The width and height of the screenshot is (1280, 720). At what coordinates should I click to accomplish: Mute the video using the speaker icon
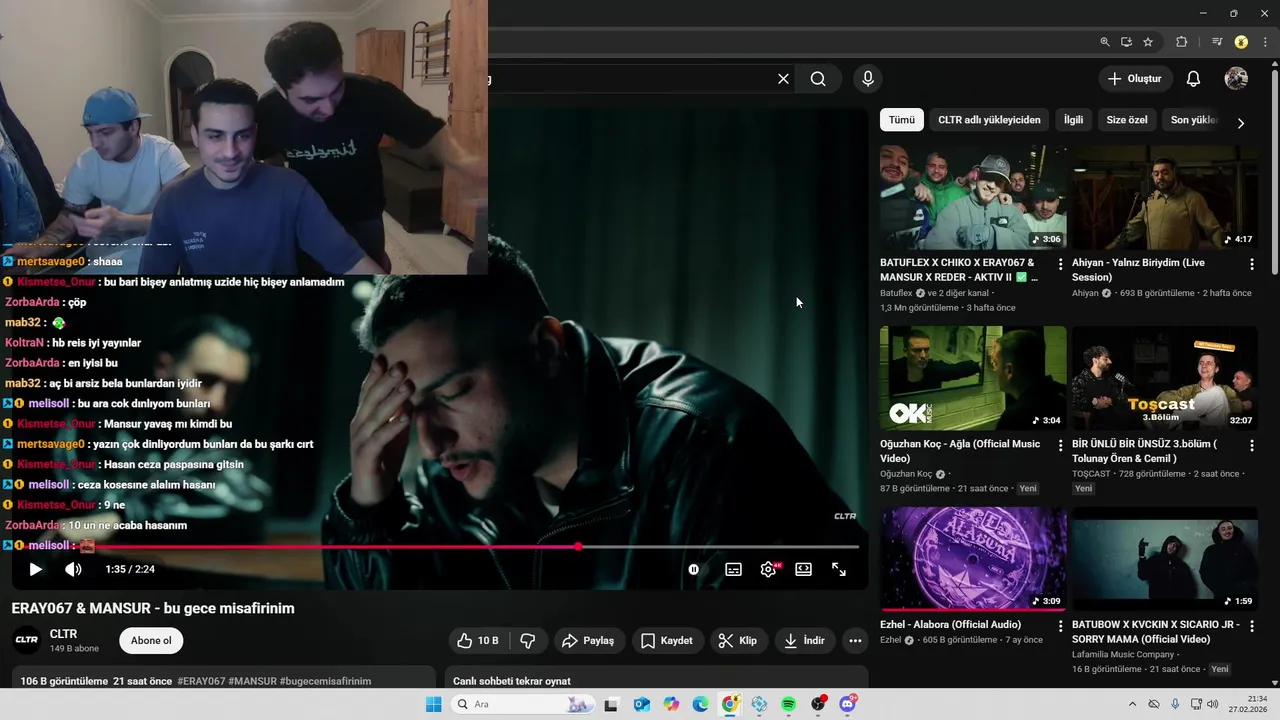(x=74, y=569)
